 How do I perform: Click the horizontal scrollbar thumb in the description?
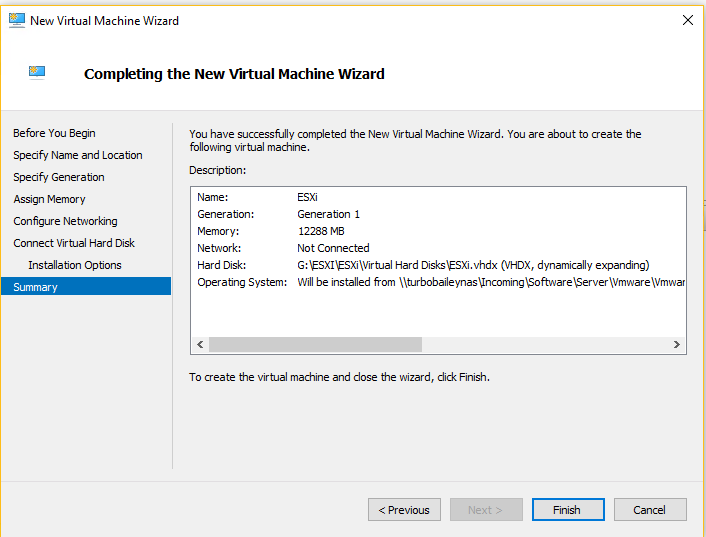point(315,345)
